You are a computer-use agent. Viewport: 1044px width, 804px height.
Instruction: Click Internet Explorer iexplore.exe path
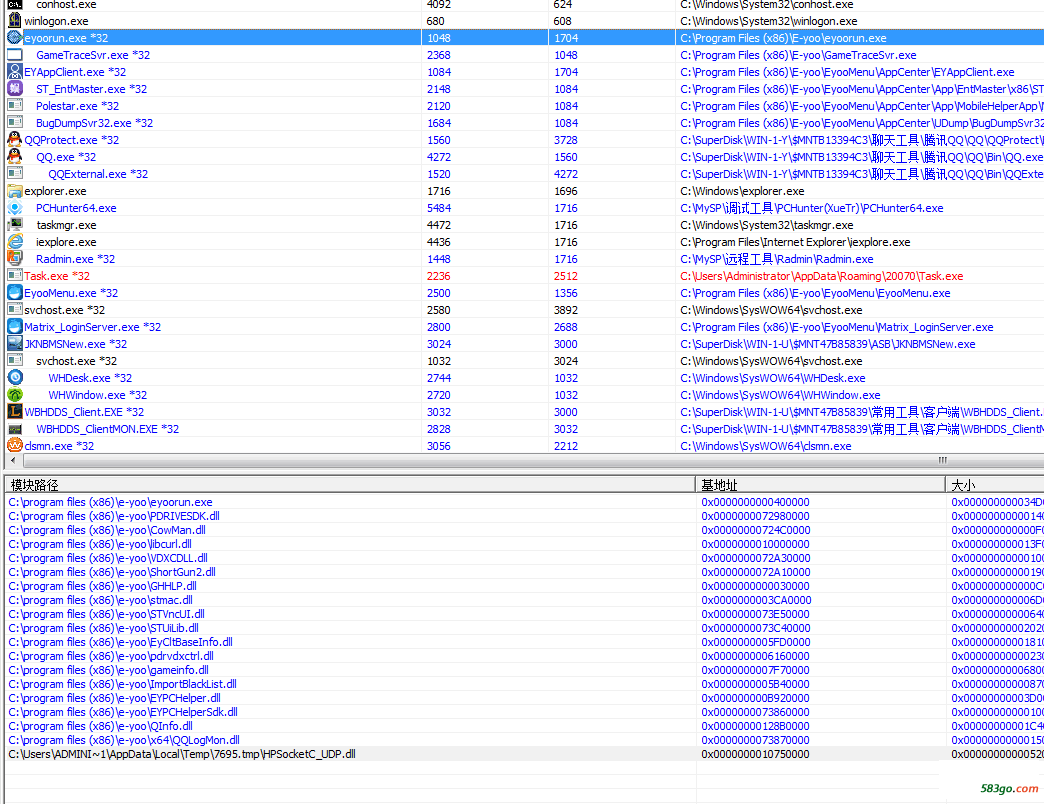795,242
